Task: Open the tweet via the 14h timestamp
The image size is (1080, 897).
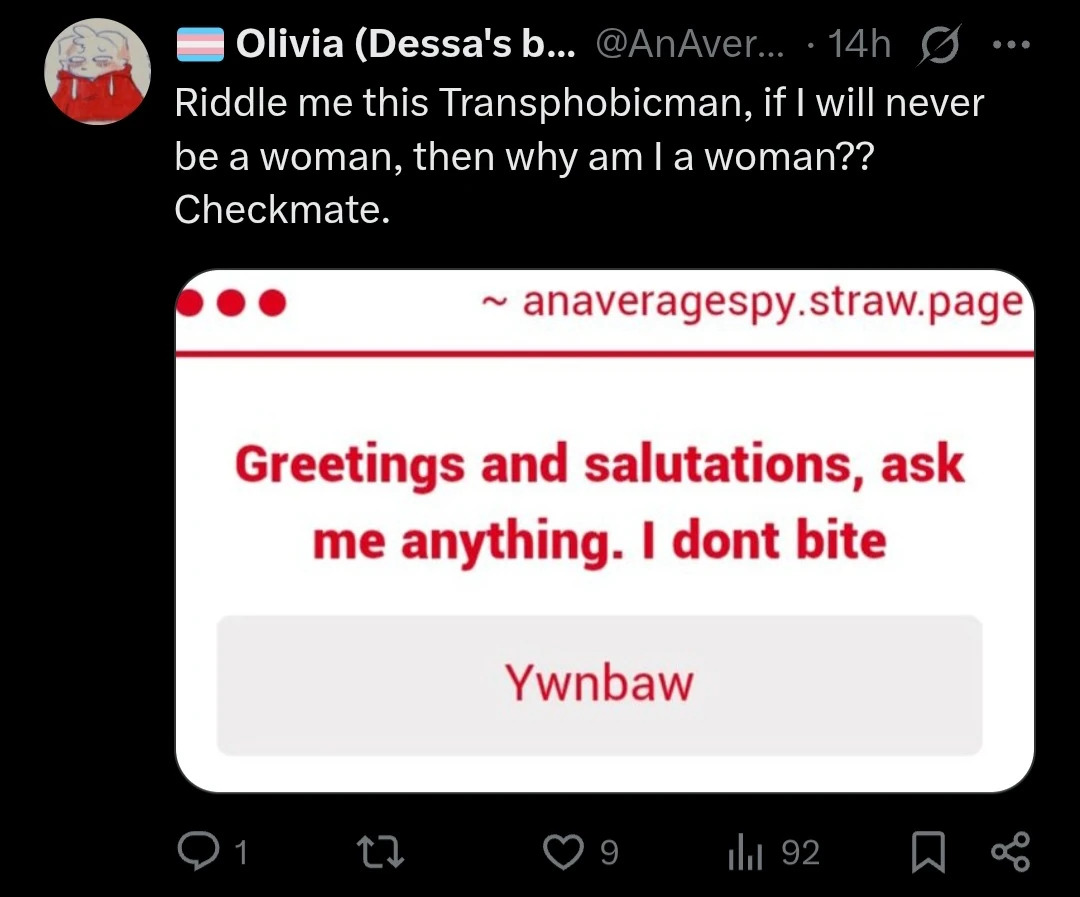Action: (x=860, y=44)
